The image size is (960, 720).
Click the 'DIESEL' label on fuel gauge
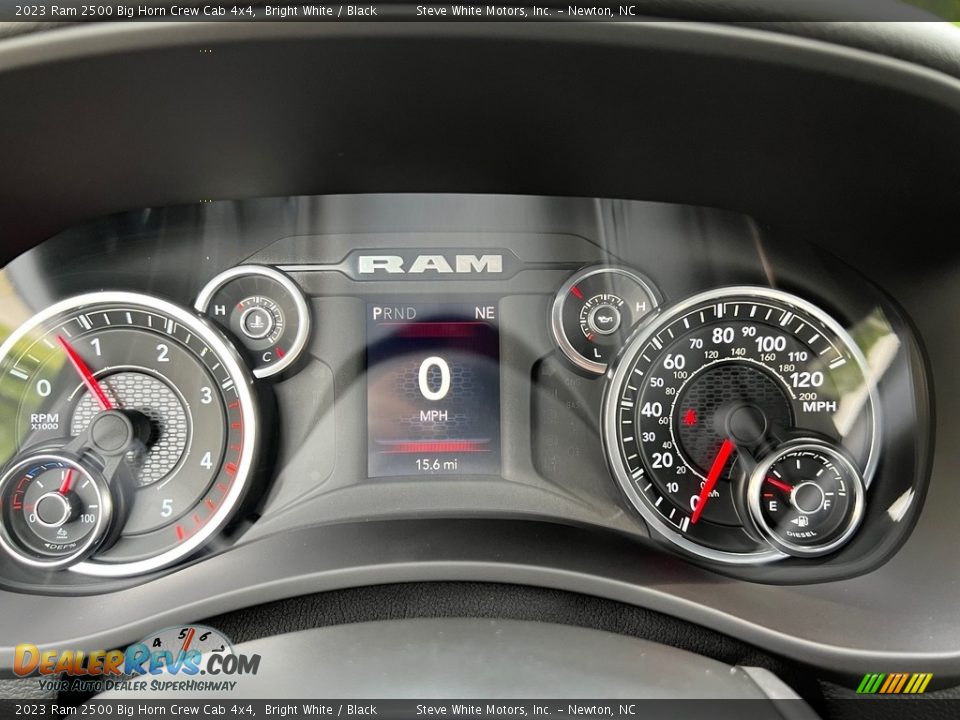801,534
